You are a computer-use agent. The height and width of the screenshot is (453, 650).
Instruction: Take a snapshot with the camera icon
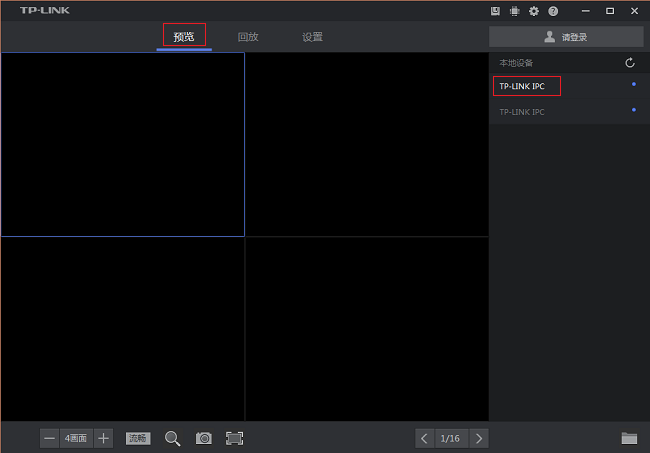click(x=204, y=438)
